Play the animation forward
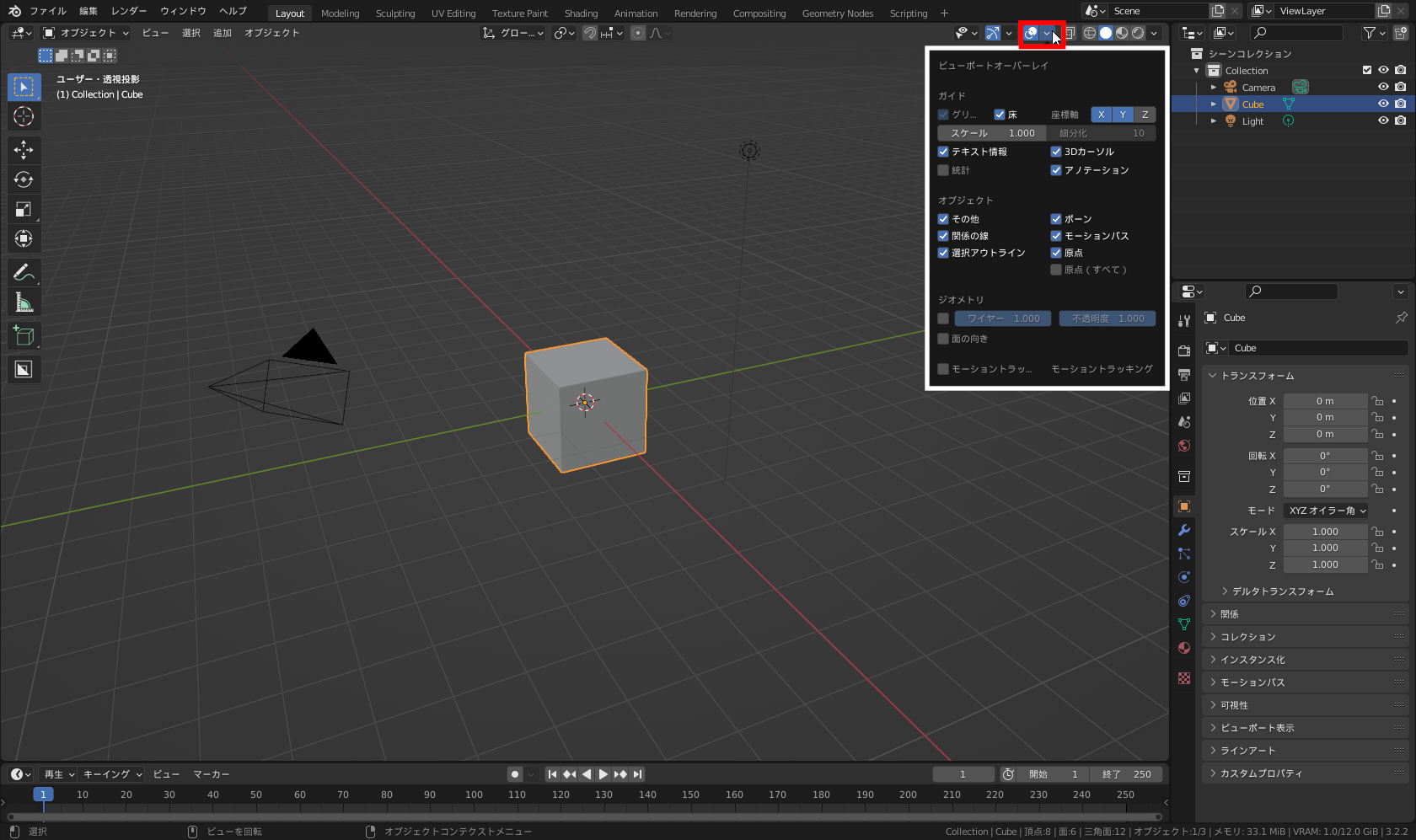1416x840 pixels. (603, 774)
